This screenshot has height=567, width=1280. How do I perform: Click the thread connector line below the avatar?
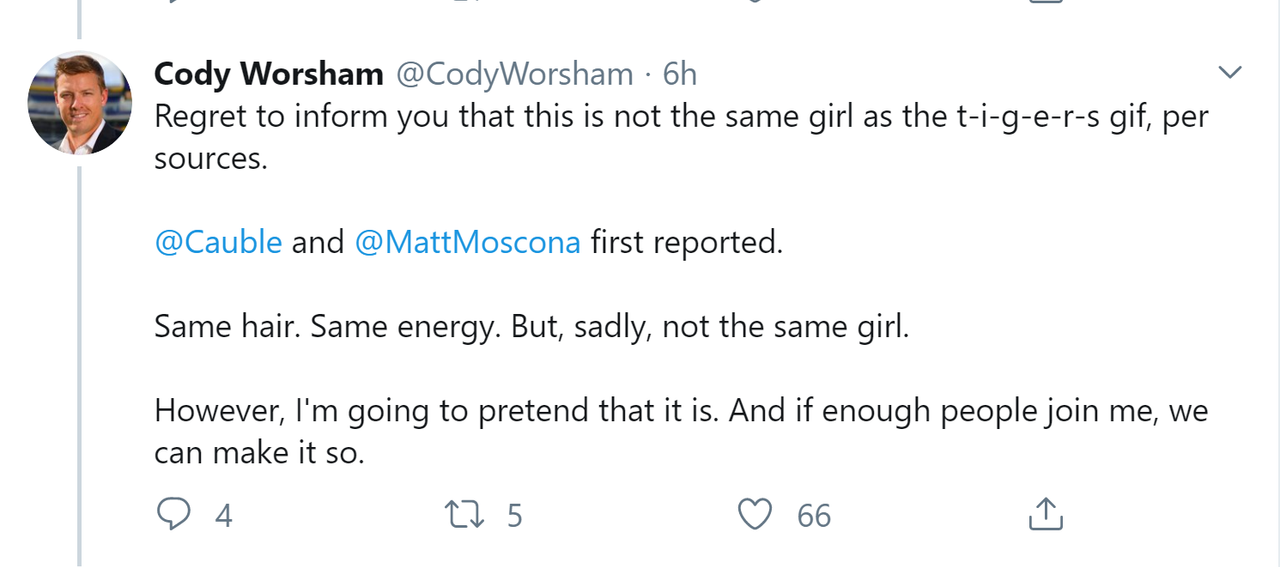click(80, 360)
